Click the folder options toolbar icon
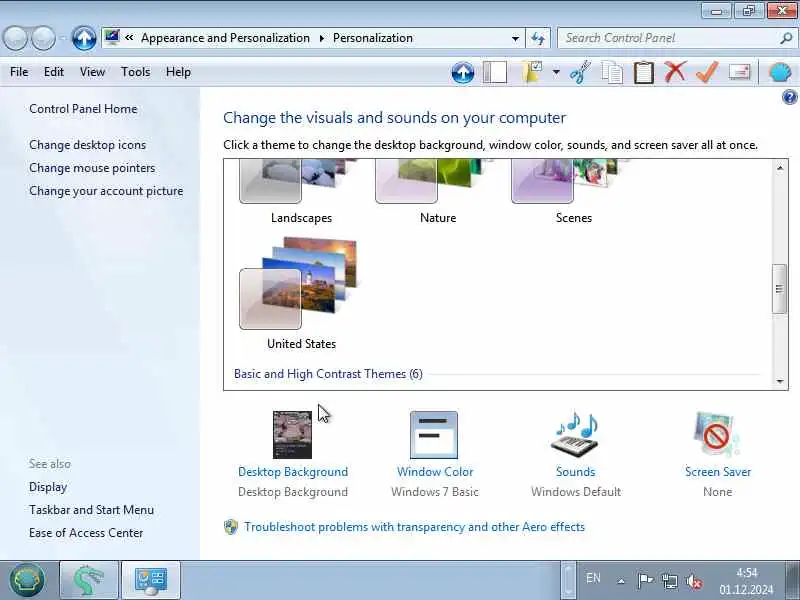The height and width of the screenshot is (600, 800). click(x=532, y=72)
